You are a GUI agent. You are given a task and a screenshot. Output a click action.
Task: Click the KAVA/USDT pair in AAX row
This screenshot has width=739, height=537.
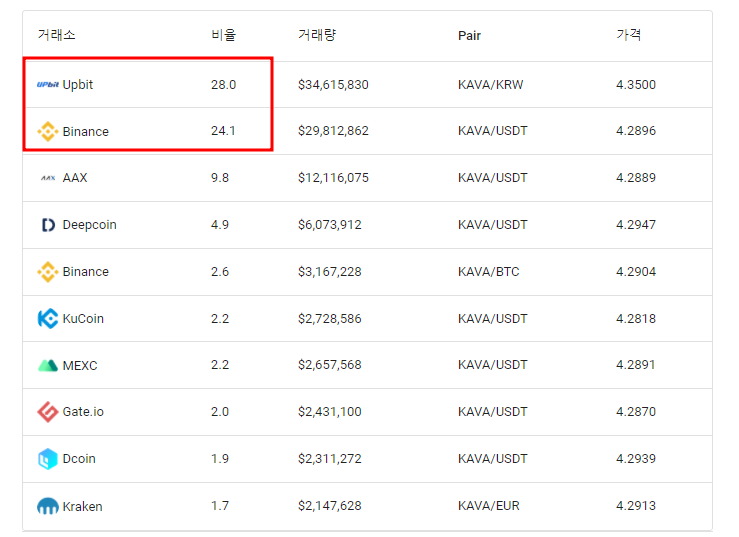[493, 178]
